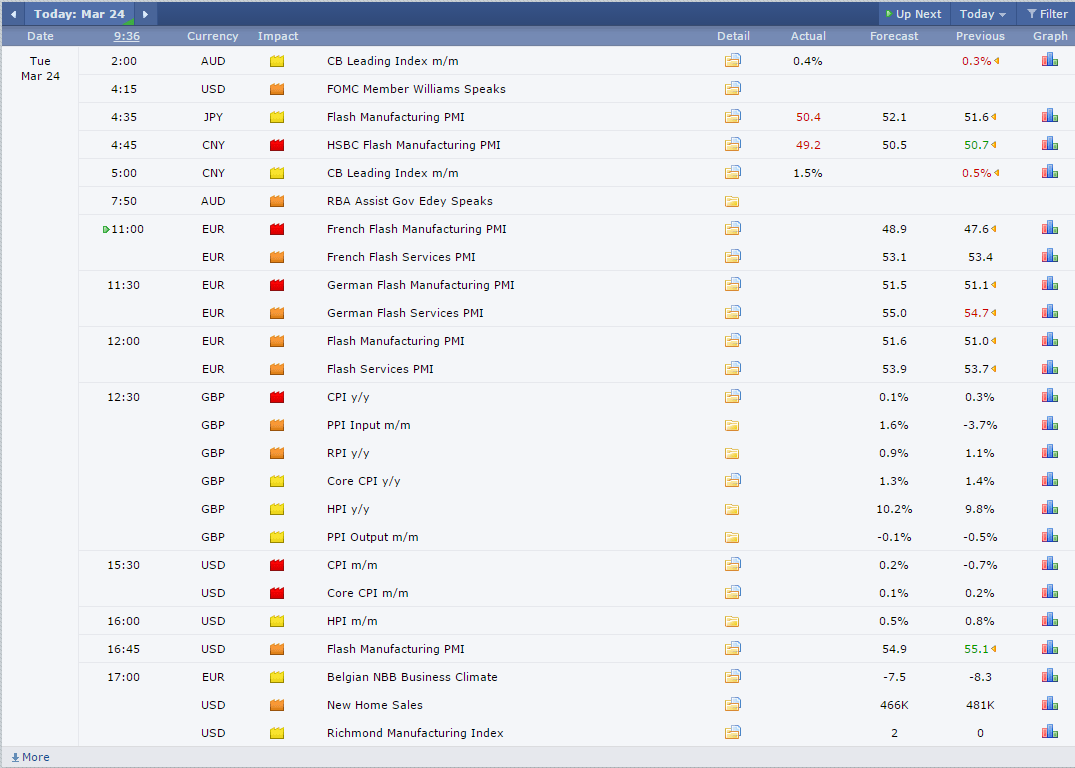Click revision arrow beside German Services previous 54.7
The image size is (1075, 768).
pyautogui.click(x=993, y=313)
